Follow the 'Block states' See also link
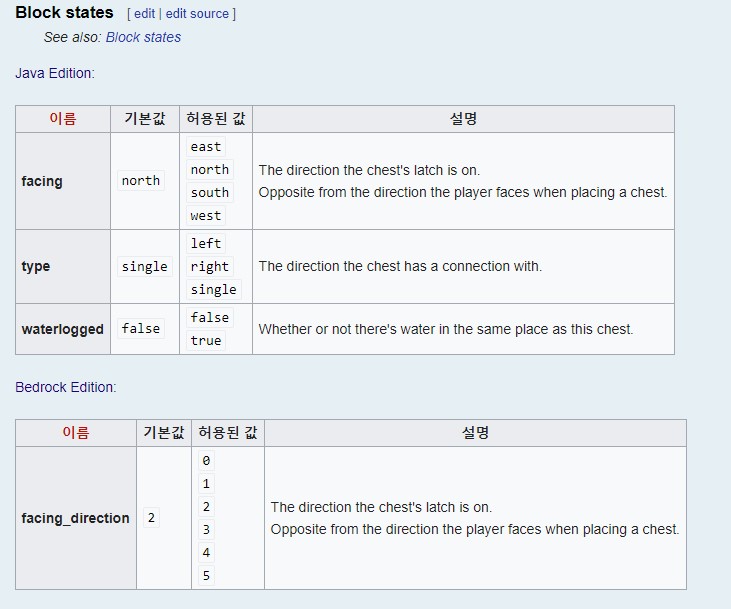 tap(143, 37)
